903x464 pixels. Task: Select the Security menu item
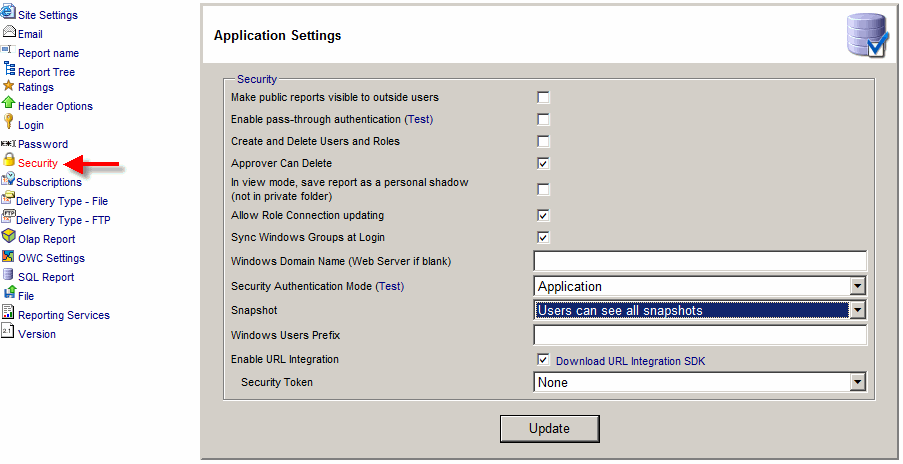(x=37, y=163)
